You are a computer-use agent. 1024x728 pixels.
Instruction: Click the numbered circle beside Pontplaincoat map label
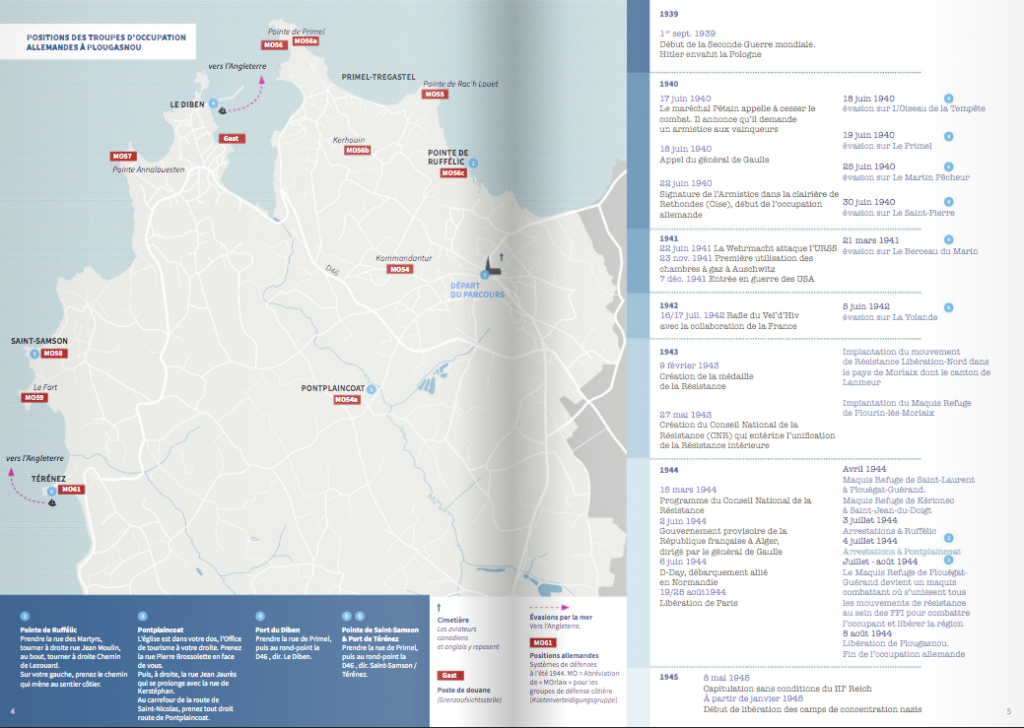(371, 389)
